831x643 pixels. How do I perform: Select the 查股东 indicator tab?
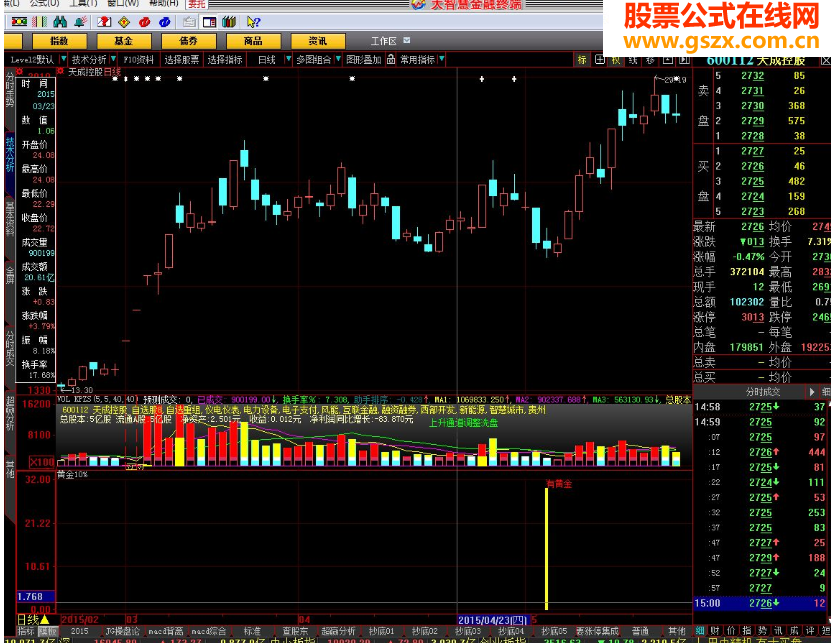295,631
